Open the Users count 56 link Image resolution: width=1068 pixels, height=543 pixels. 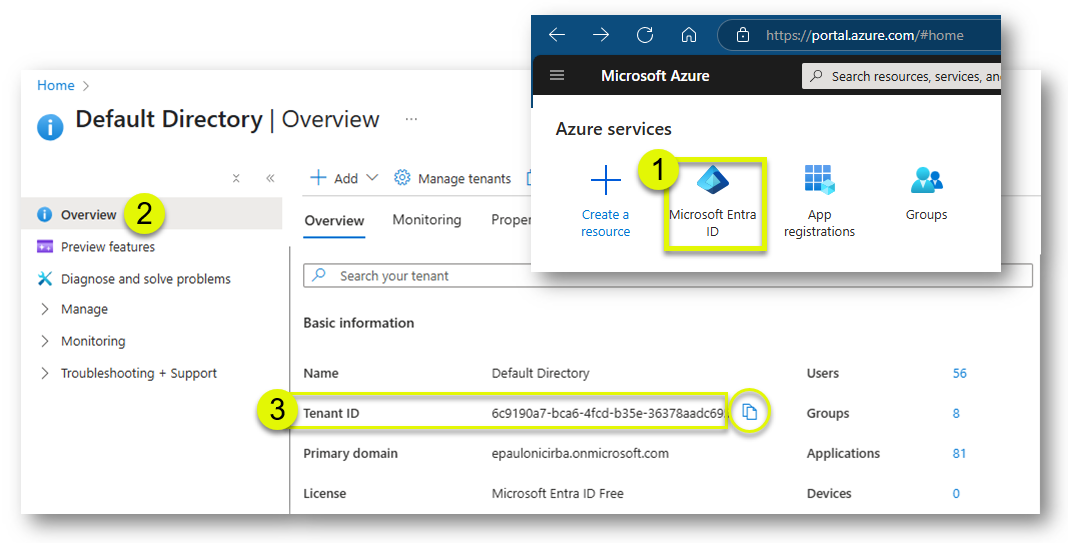pyautogui.click(x=960, y=373)
